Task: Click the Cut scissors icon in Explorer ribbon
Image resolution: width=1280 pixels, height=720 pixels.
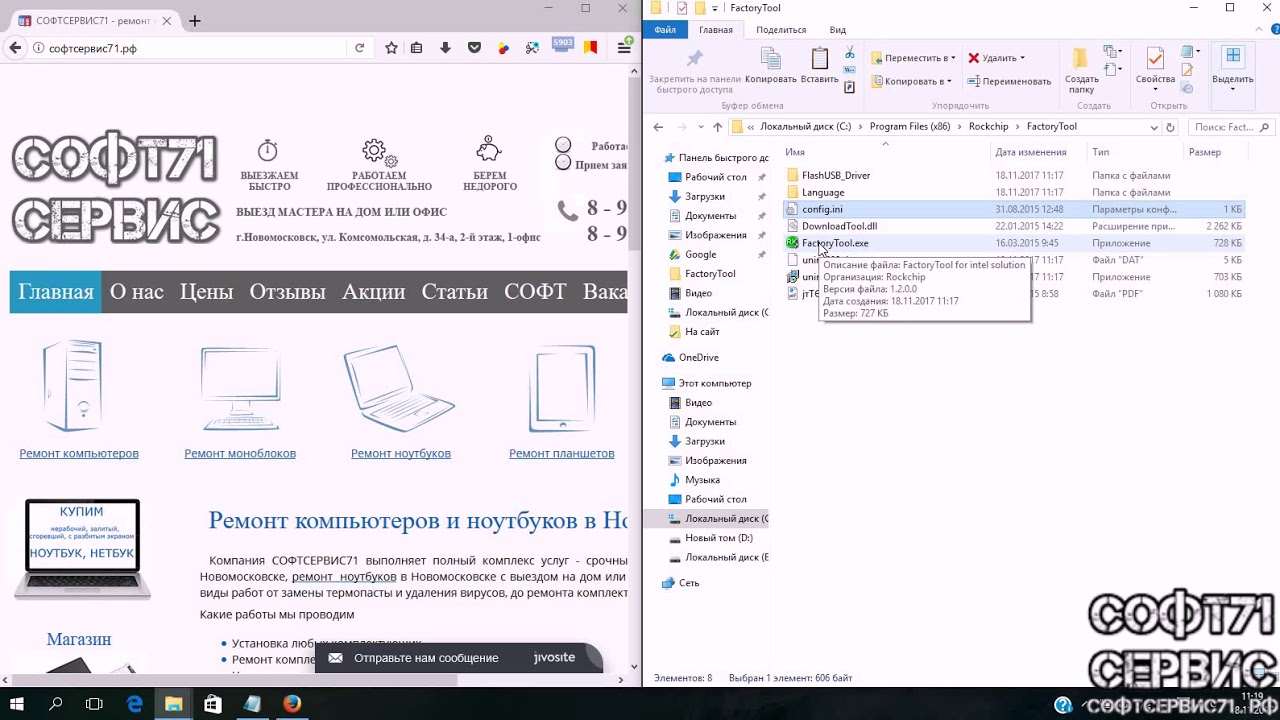Action: (x=850, y=52)
